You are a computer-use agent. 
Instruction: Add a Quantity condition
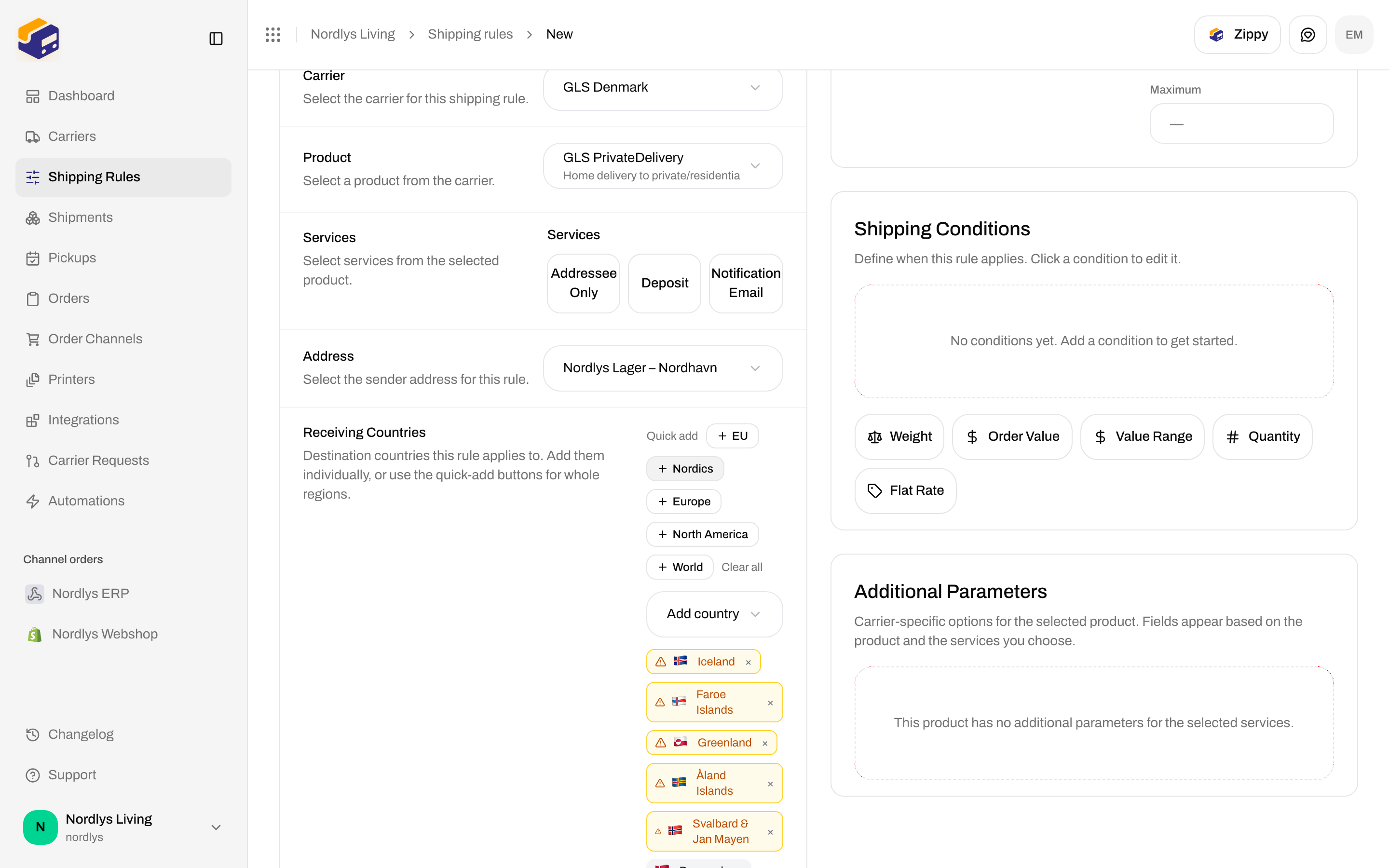point(1262,437)
